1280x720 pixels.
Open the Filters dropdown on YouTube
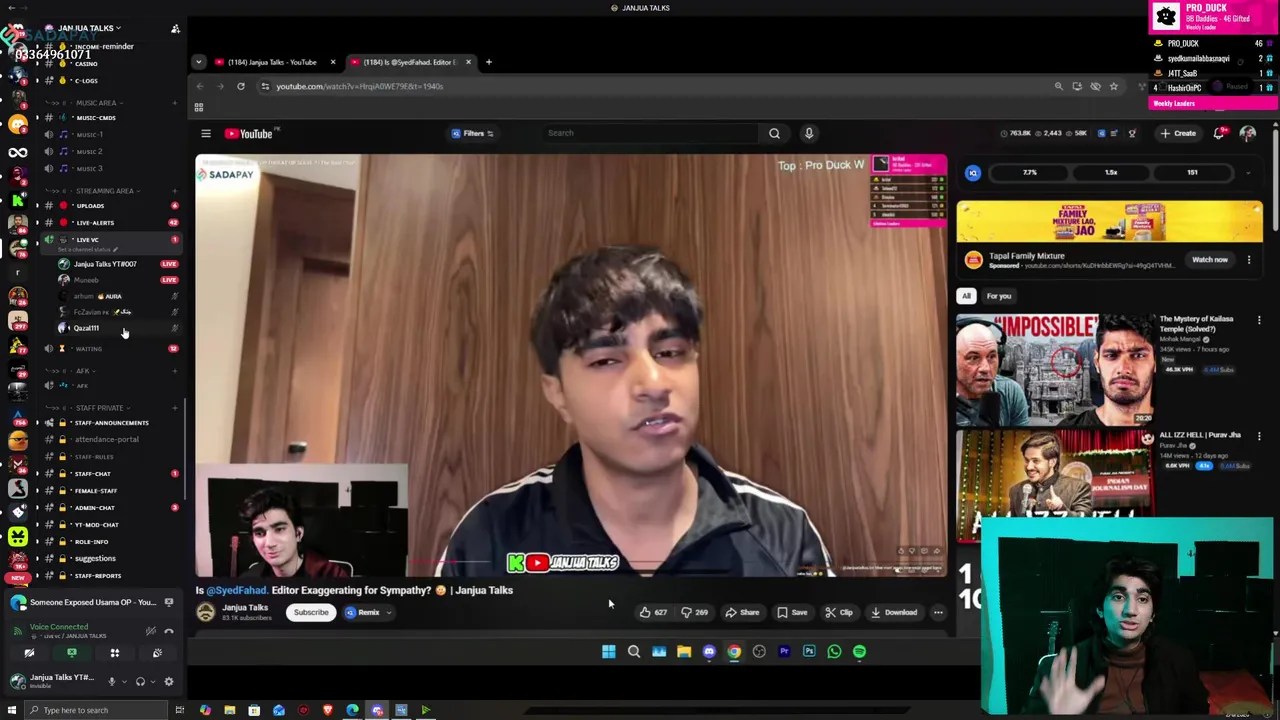472,133
